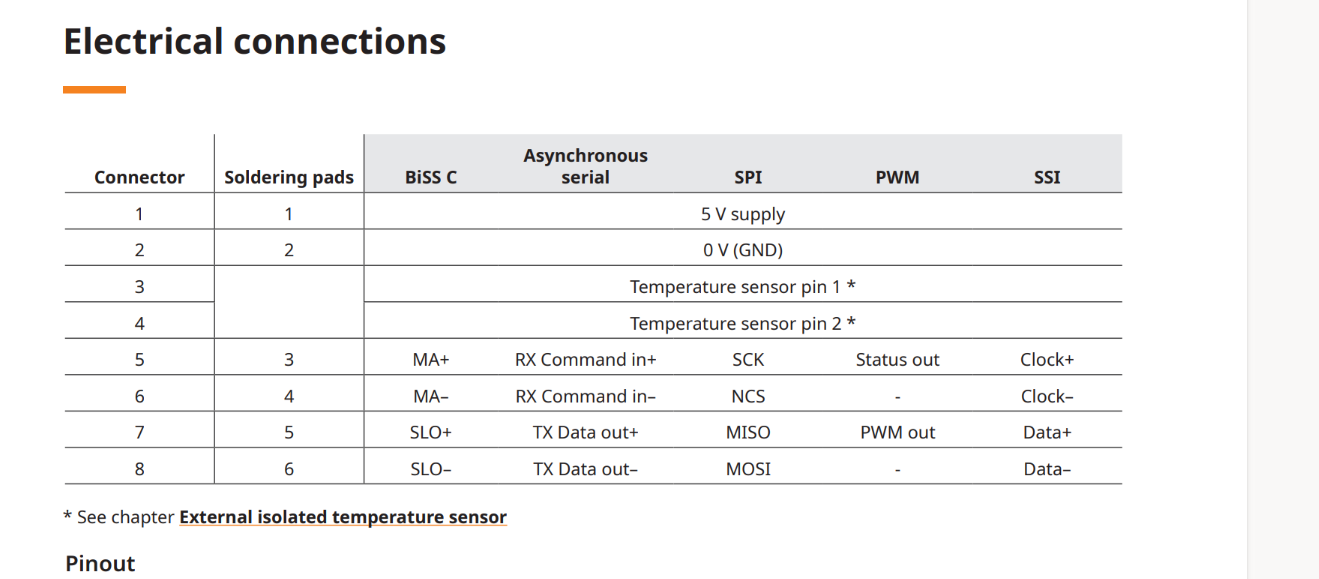Click Temperature sensor pin 1 text
This screenshot has width=1319, height=579.
click(x=743, y=287)
